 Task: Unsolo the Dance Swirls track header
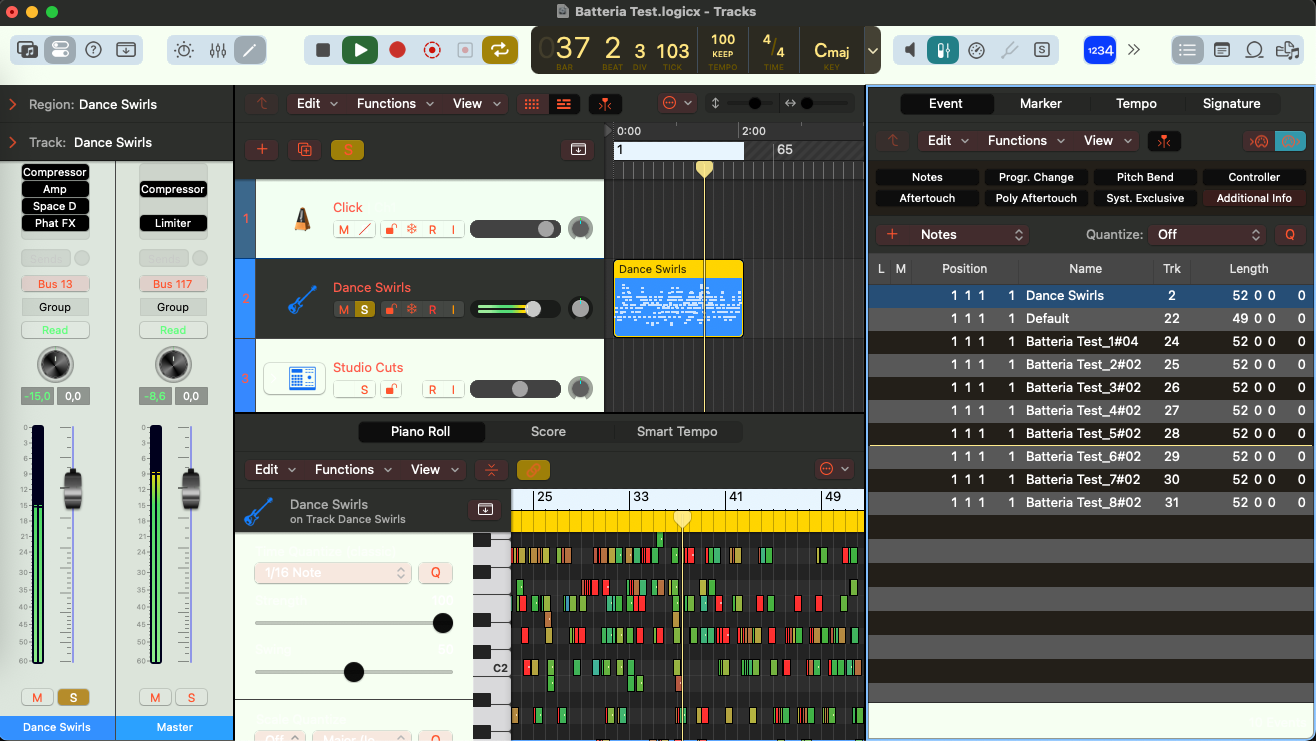click(365, 310)
